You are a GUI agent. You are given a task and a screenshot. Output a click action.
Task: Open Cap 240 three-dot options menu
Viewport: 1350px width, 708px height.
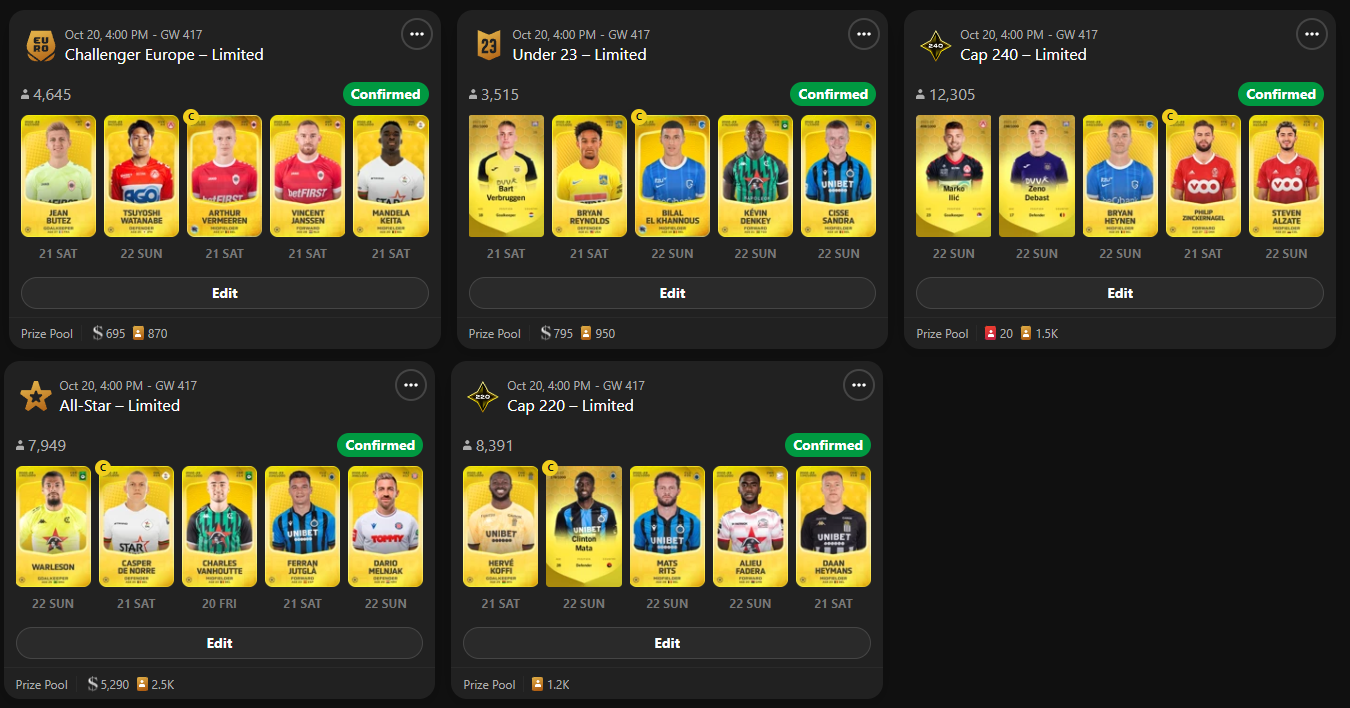1312,34
